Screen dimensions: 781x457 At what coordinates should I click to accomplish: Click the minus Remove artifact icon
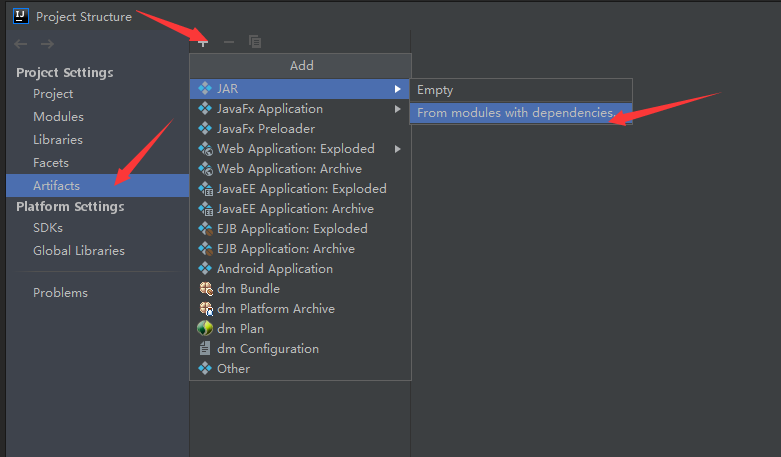pyautogui.click(x=229, y=42)
